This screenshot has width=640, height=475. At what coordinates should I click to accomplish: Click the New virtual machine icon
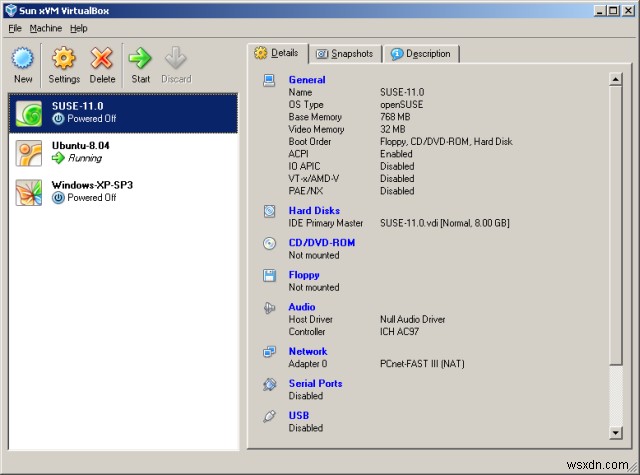pyautogui.click(x=23, y=59)
